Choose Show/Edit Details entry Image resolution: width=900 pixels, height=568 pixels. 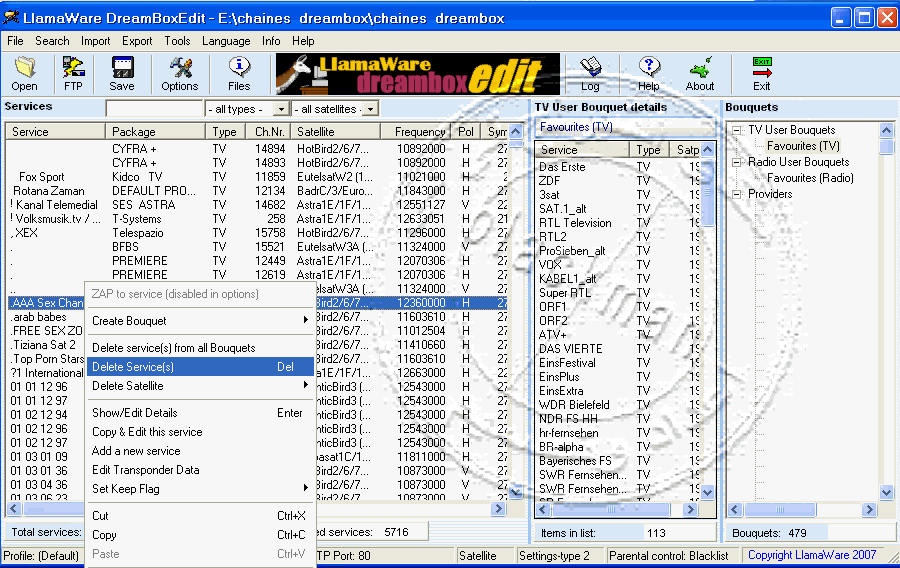click(x=200, y=413)
